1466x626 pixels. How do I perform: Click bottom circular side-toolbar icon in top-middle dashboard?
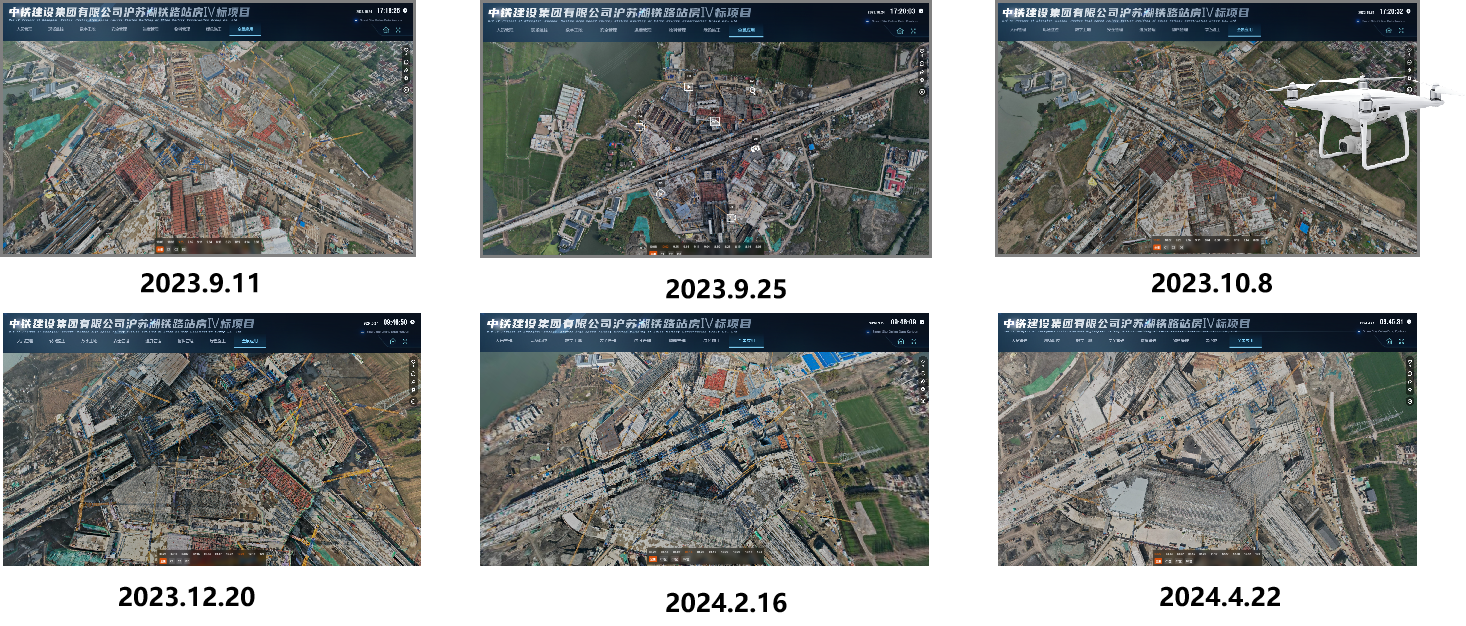coord(922,92)
